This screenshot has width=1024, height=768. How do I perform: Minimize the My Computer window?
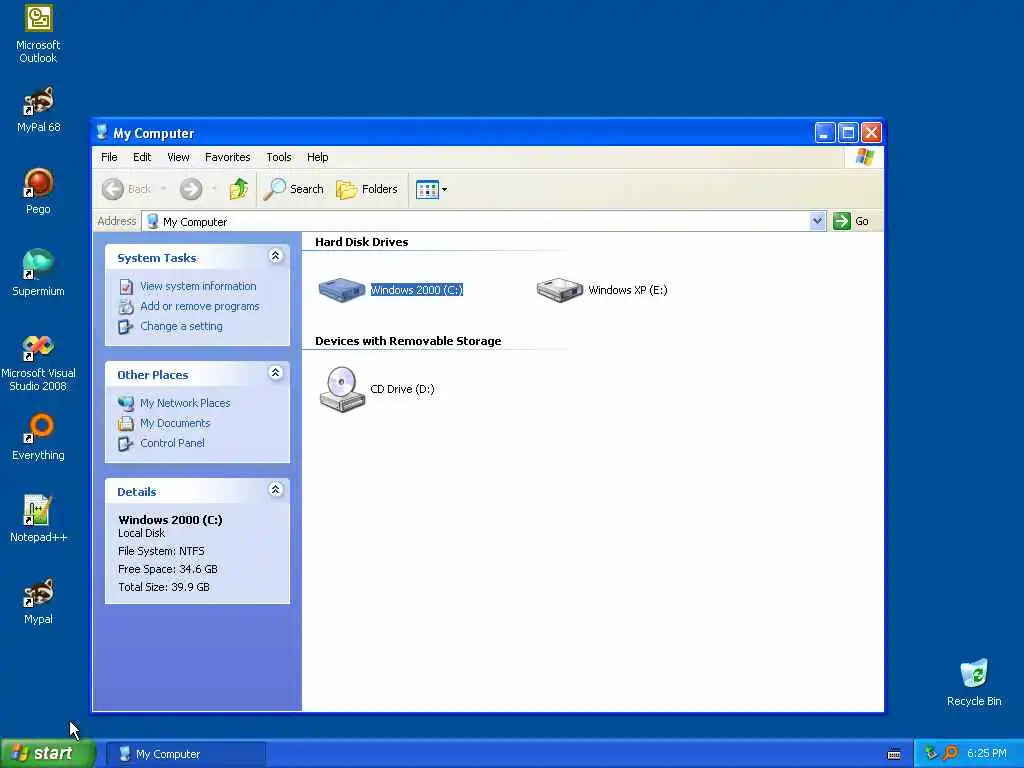tap(825, 133)
